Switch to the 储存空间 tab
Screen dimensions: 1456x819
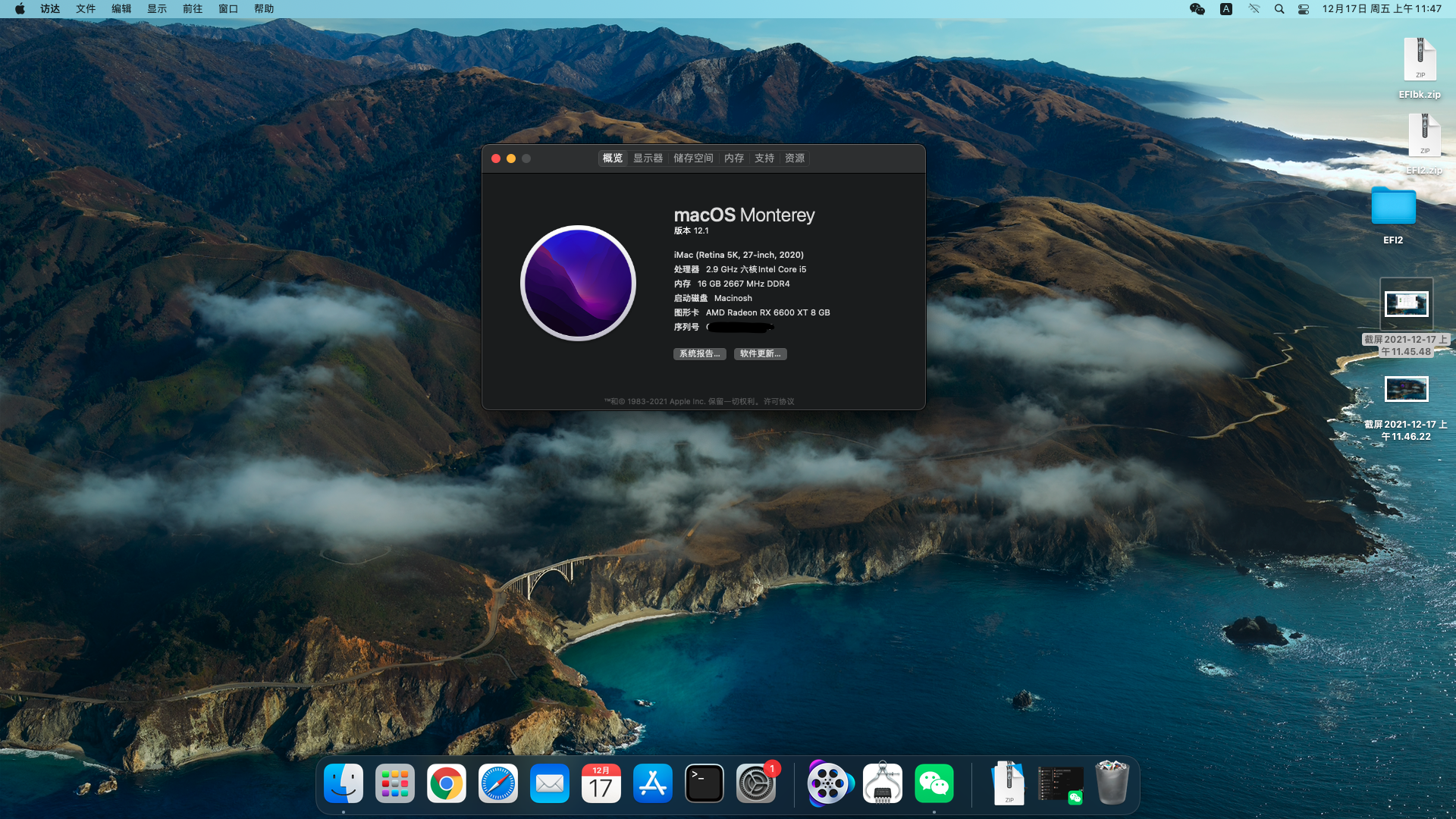click(693, 158)
